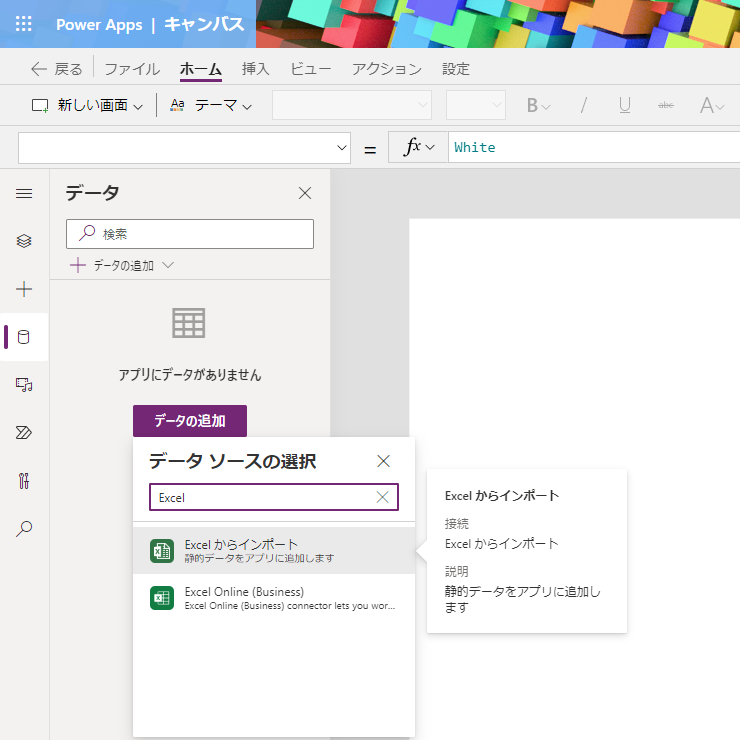This screenshot has height=740, width=740.
Task: Open the ファイル menu
Action: coord(132,69)
